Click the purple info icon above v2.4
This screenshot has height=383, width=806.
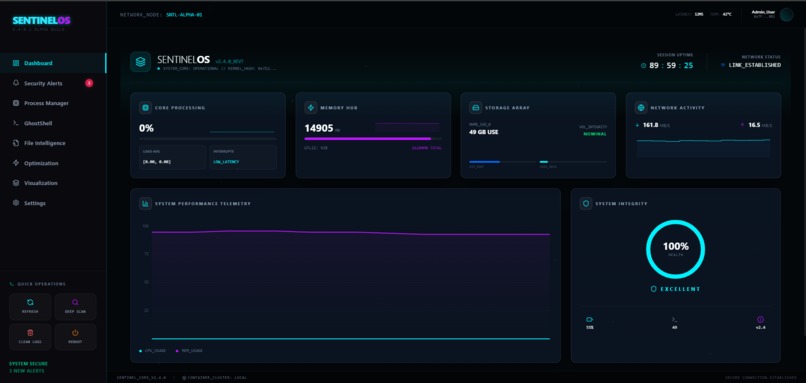tap(761, 319)
